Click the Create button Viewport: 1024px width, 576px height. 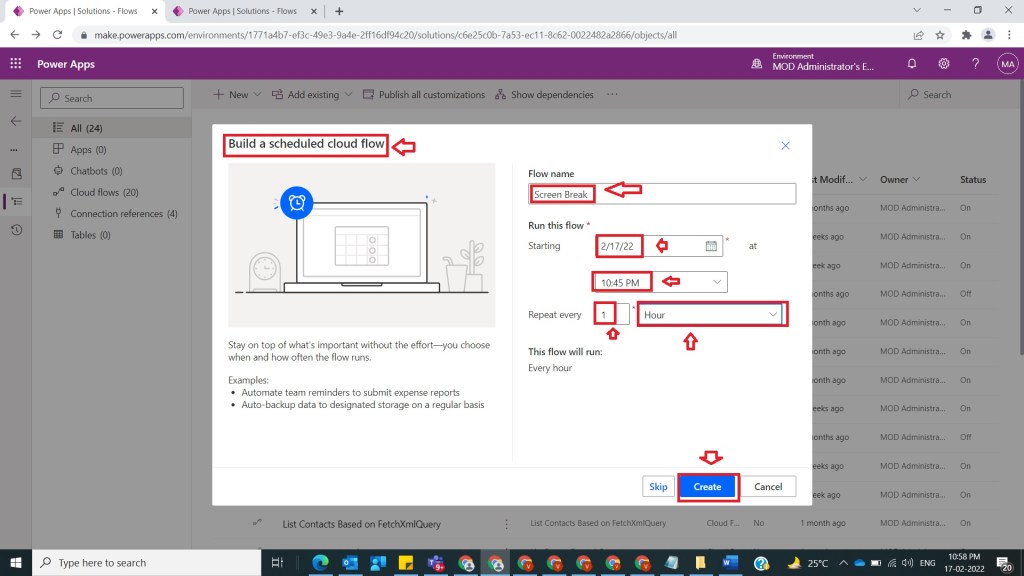pyautogui.click(x=707, y=487)
